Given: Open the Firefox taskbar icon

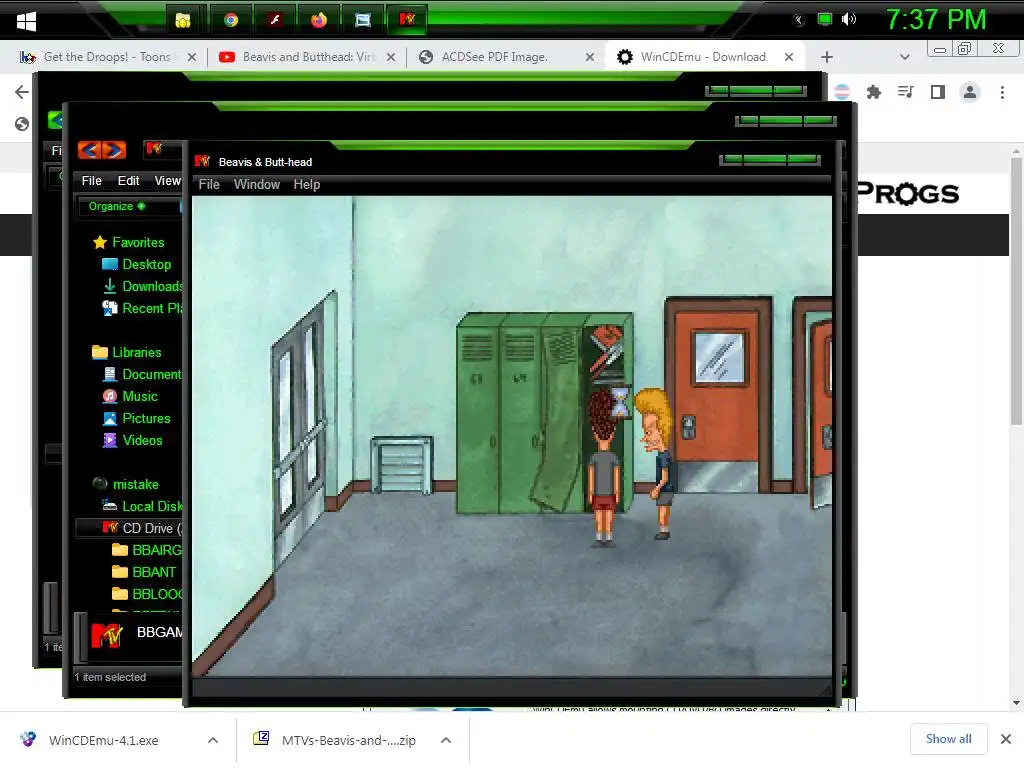Looking at the screenshot, I should pos(319,20).
